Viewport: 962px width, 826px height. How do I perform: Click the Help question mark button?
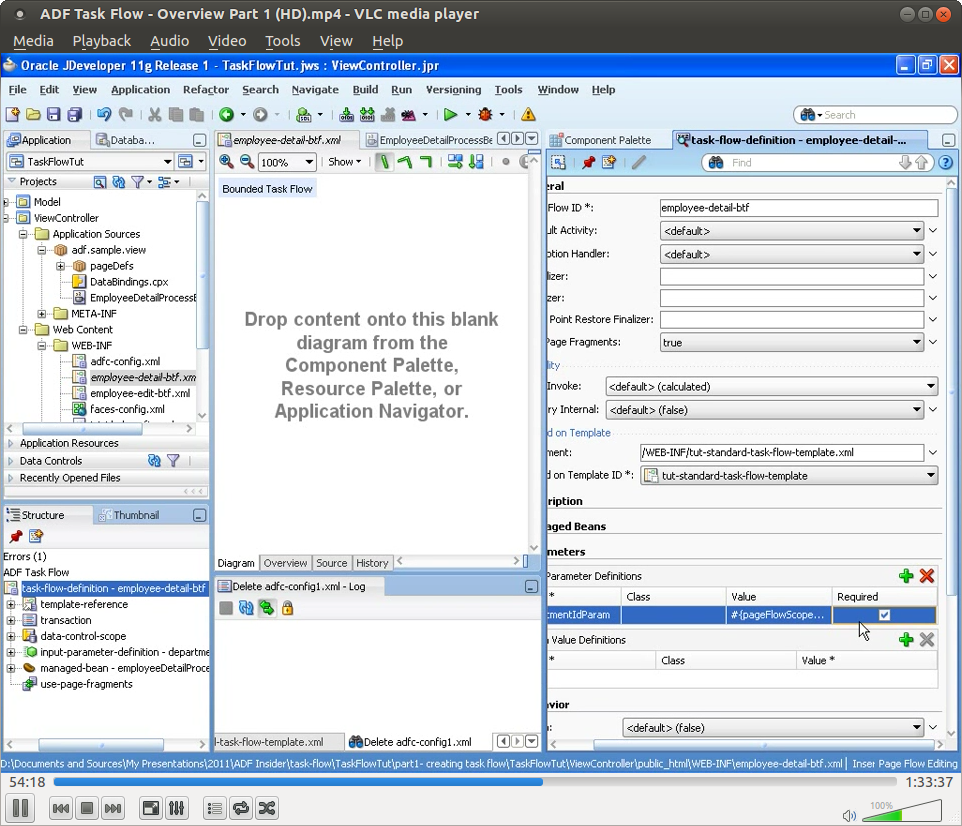coord(946,162)
